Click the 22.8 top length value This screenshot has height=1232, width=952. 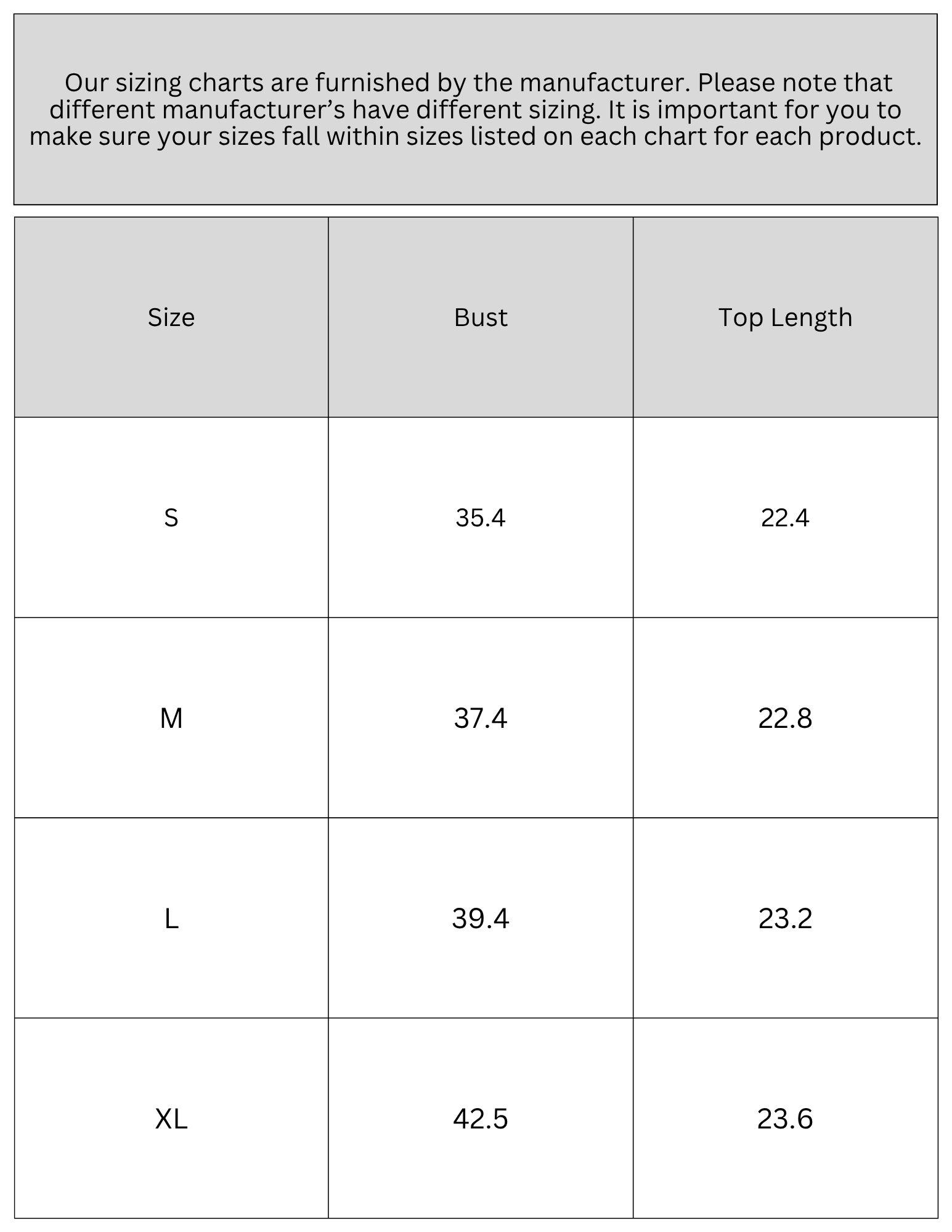786,718
